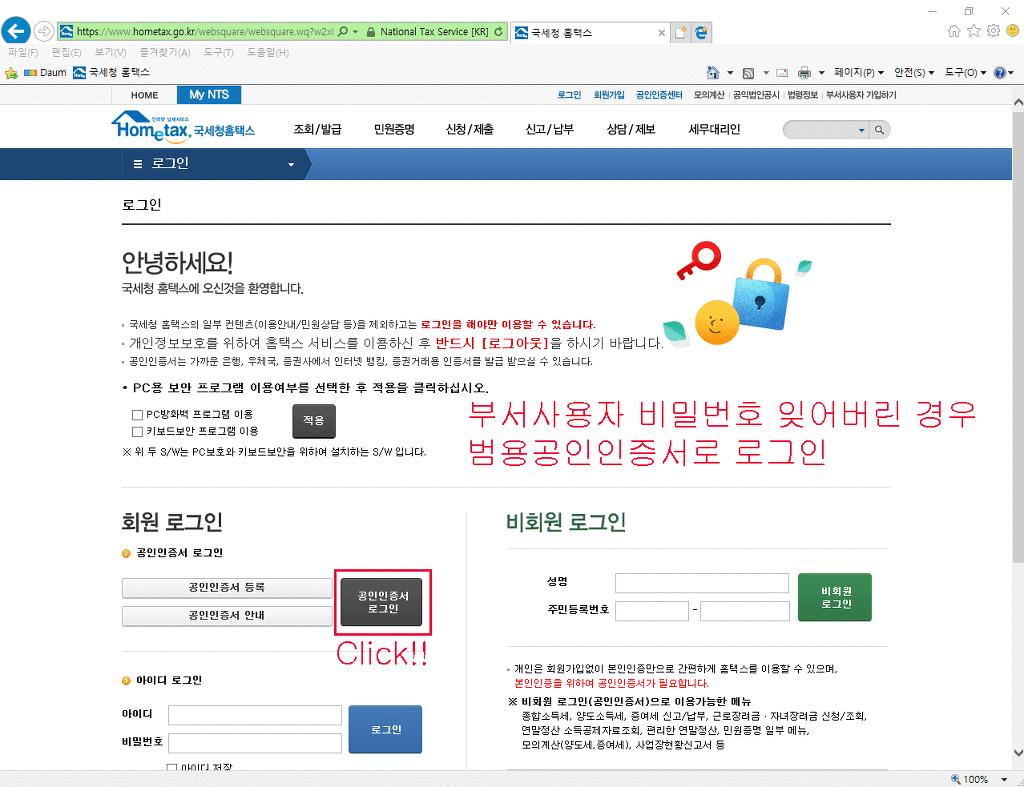Screen dimensions: 1024x787
Task: Expand the feeds dropdown arrow
Action: tap(765, 72)
